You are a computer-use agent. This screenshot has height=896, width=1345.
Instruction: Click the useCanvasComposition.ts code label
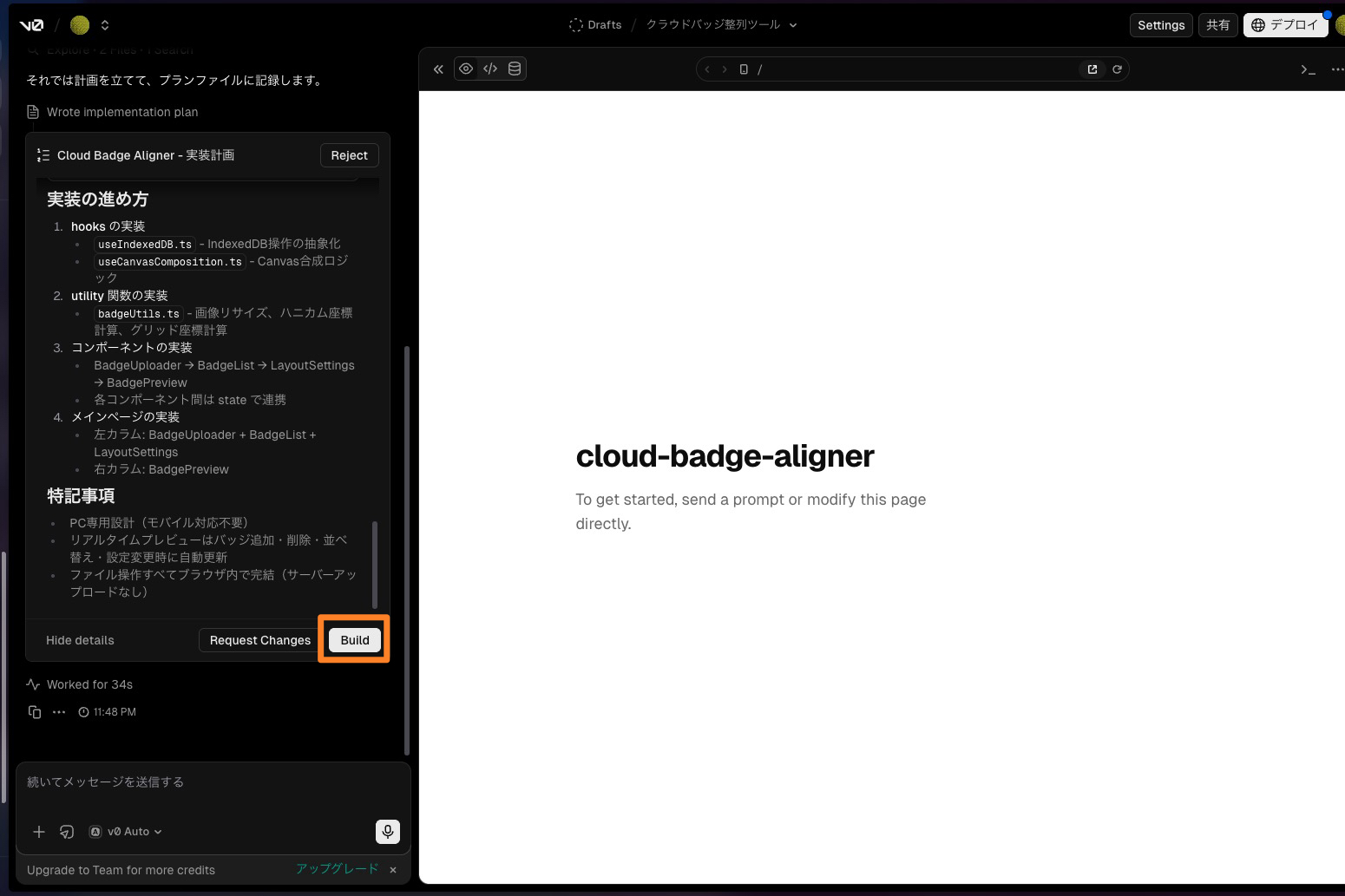170,262
